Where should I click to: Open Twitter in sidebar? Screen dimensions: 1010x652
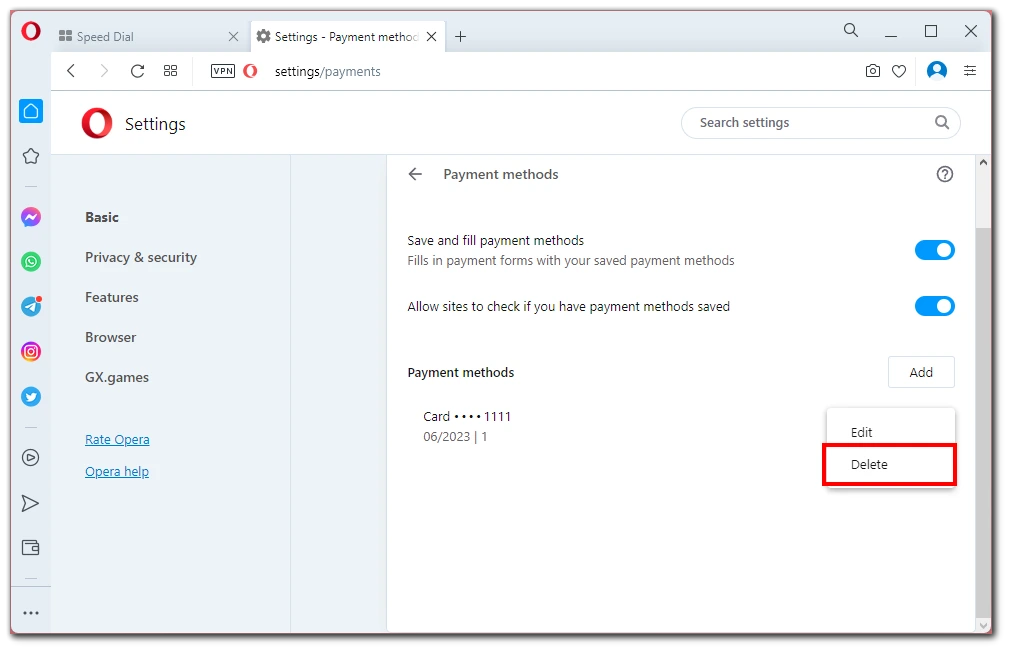(x=31, y=397)
